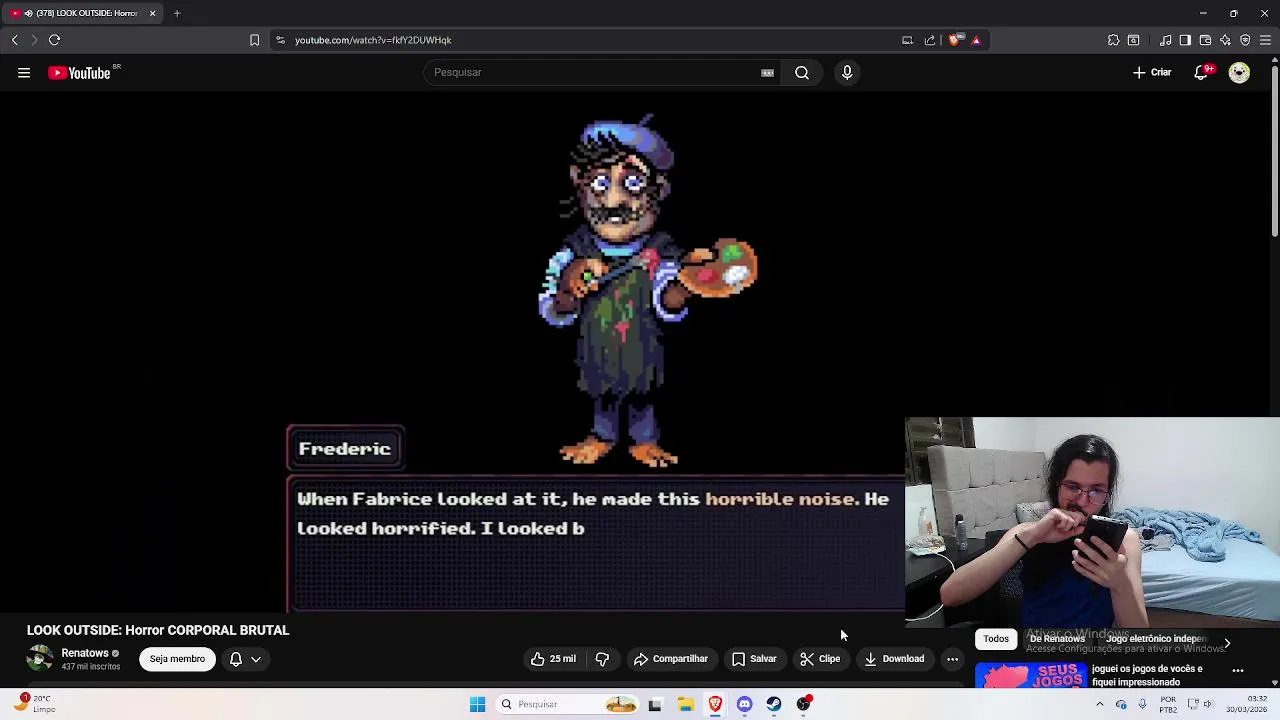
Task: Click the video Download button
Action: pyautogui.click(x=894, y=659)
